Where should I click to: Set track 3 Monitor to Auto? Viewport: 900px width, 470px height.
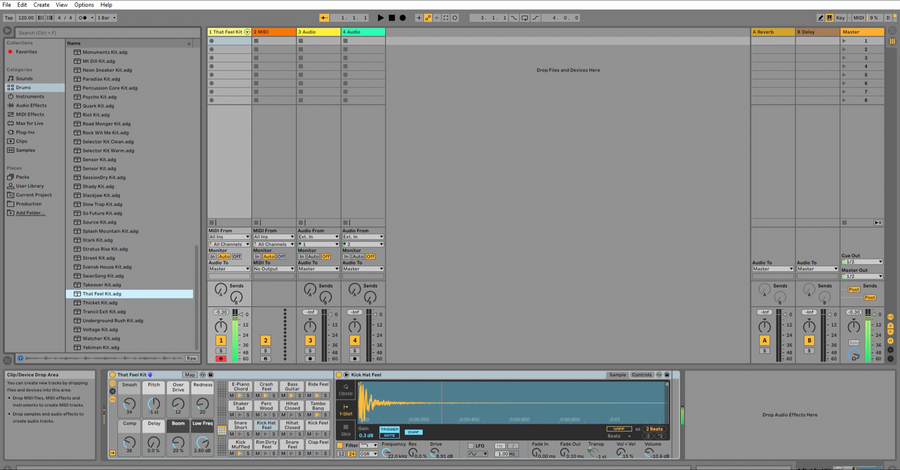click(x=313, y=257)
